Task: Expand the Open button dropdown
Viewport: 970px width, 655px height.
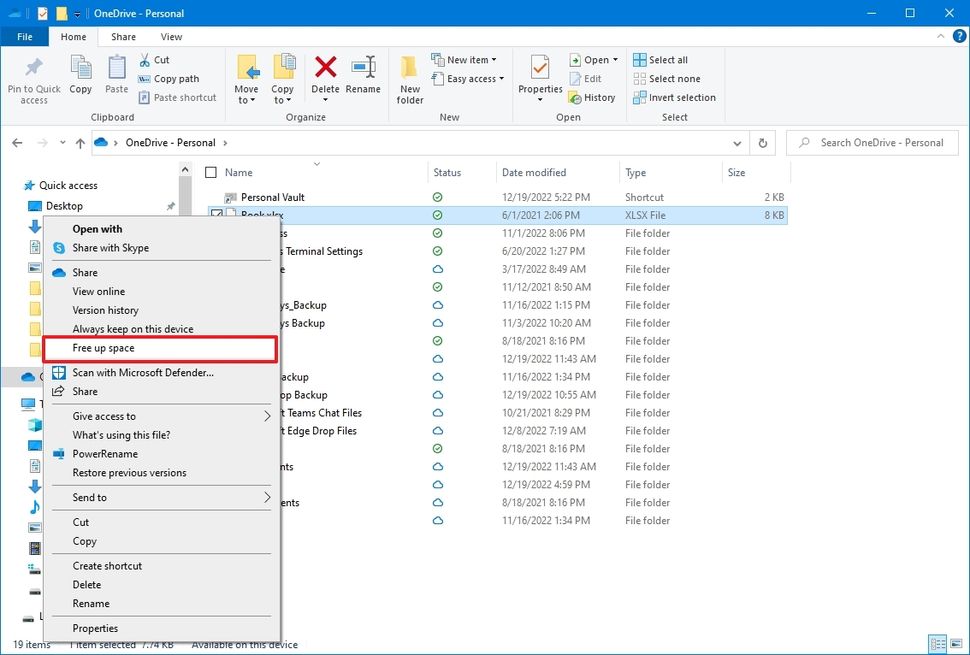Action: [x=616, y=60]
